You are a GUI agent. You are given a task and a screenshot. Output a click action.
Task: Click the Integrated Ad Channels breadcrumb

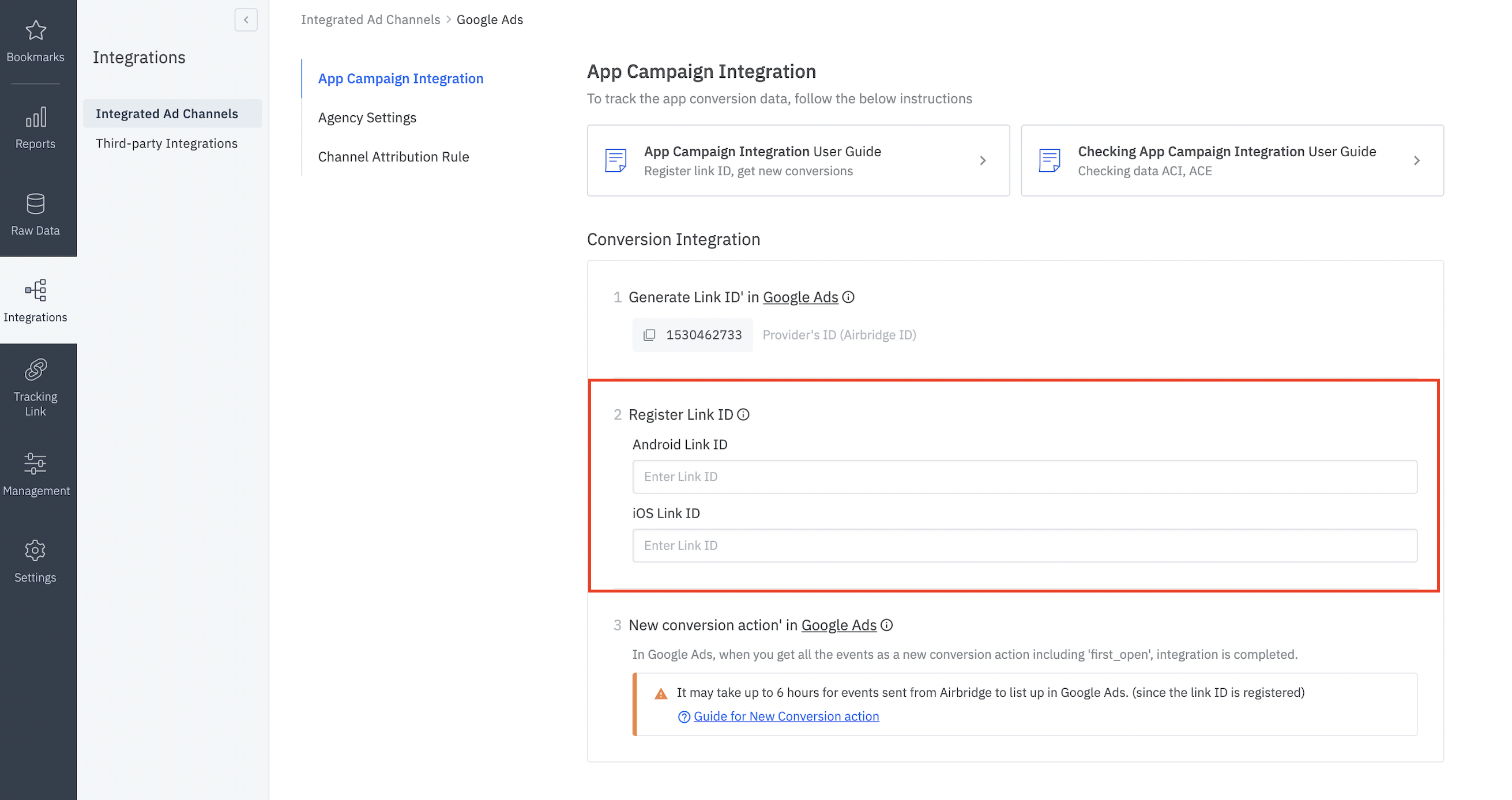[370, 19]
